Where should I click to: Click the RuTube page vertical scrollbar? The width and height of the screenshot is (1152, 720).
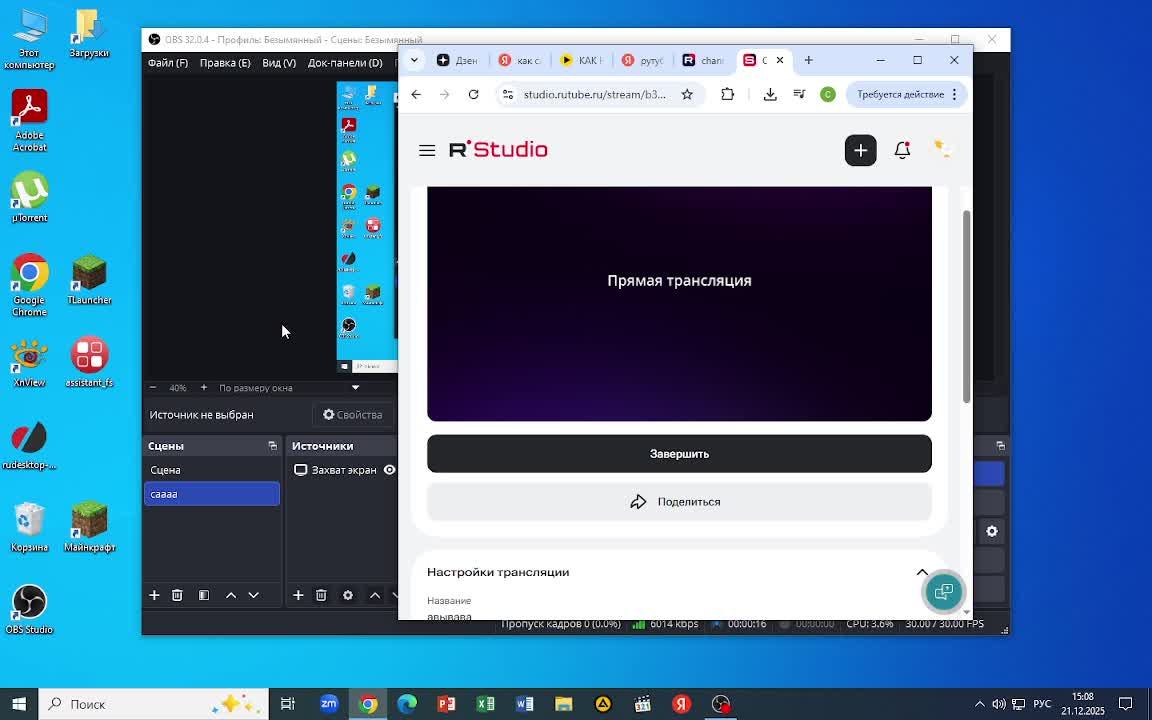pyautogui.click(x=967, y=306)
